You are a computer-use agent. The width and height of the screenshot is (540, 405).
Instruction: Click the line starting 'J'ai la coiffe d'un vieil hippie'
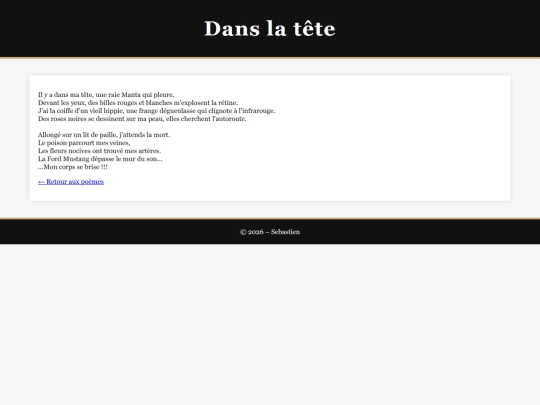(157, 111)
